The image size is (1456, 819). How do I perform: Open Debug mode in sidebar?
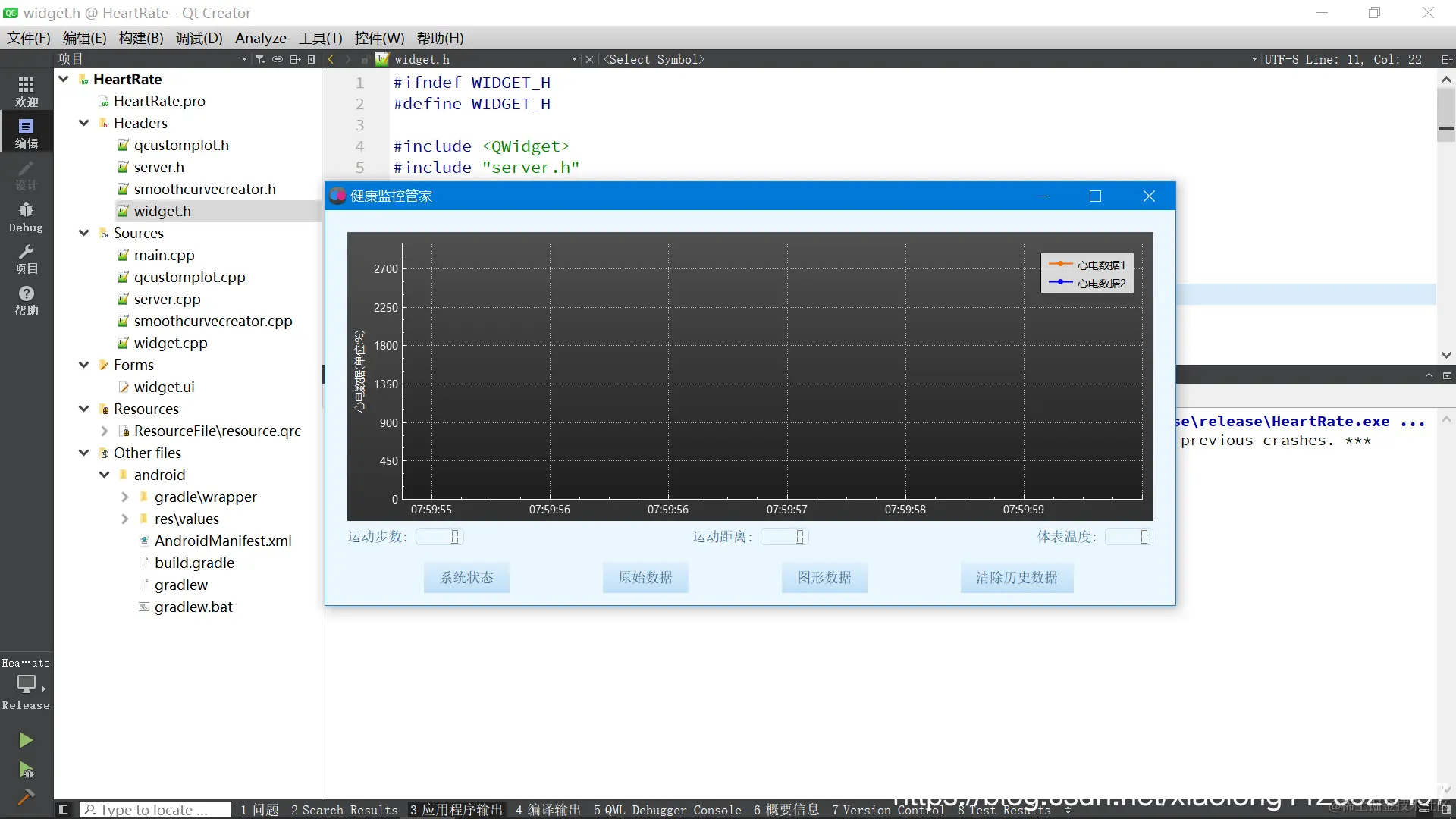[26, 216]
